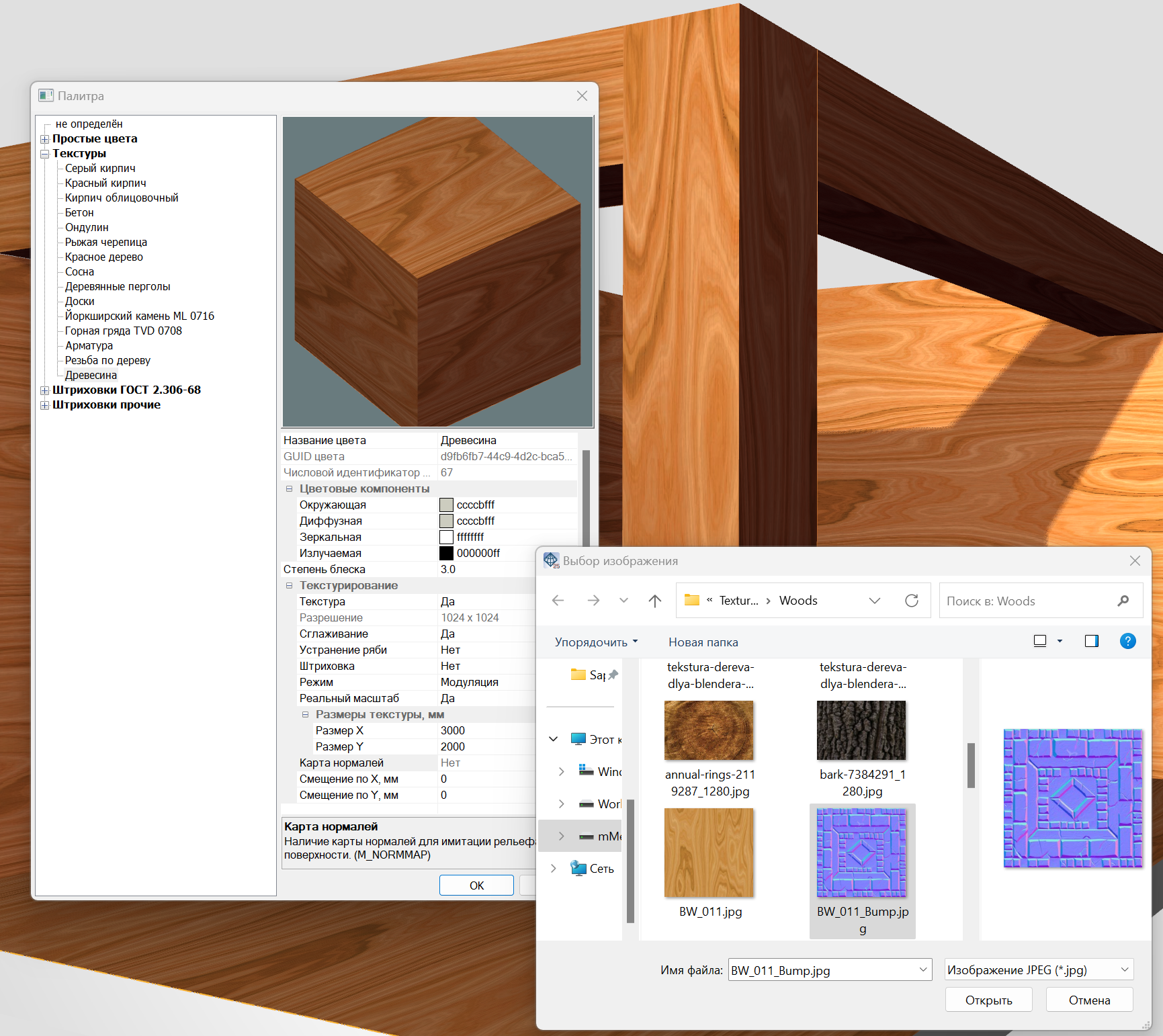Screen dimensions: 1163x1036
Task: Change the view mode icon
Action: (x=1040, y=641)
